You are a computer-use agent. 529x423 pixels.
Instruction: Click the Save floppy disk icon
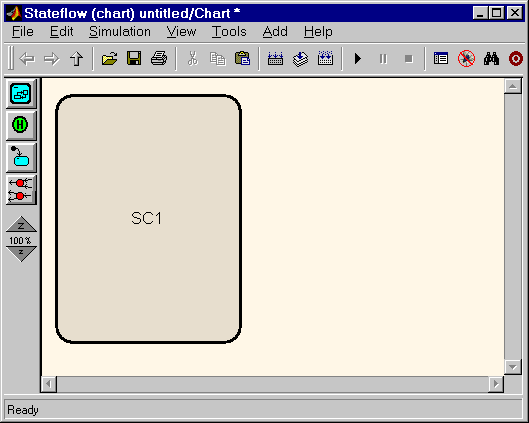pos(134,59)
